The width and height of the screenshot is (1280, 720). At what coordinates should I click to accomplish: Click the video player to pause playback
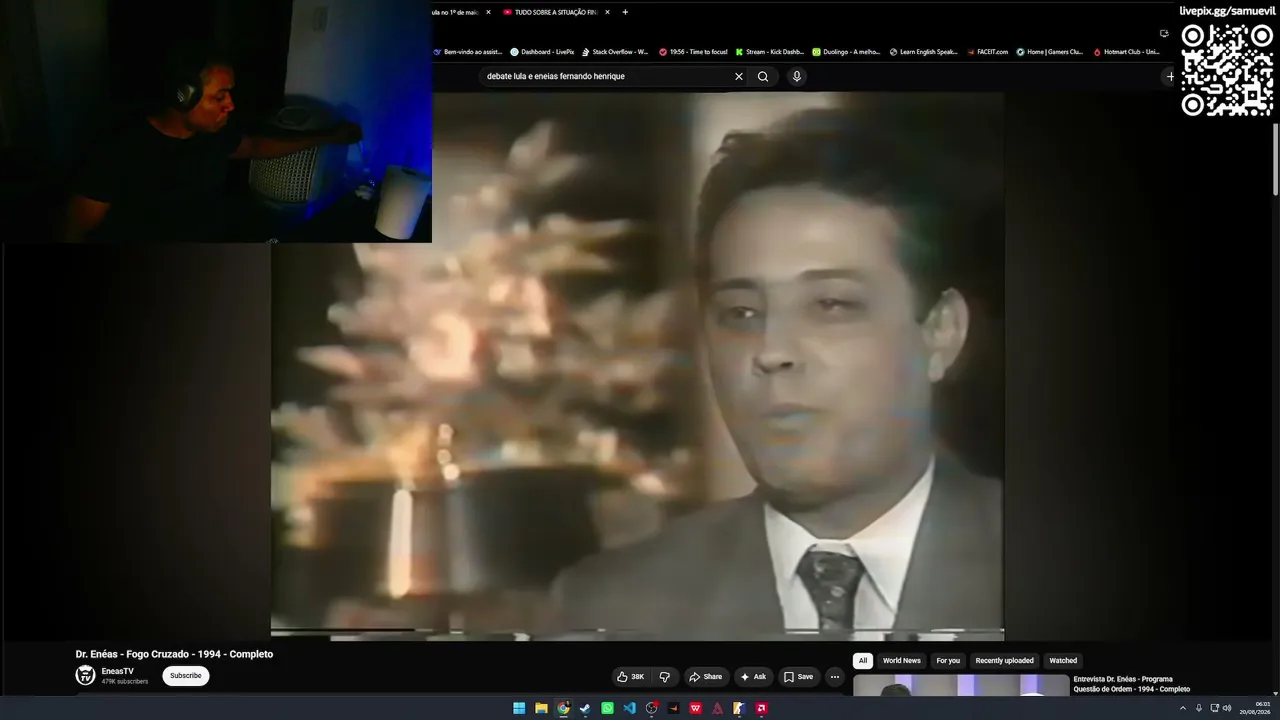(x=637, y=365)
